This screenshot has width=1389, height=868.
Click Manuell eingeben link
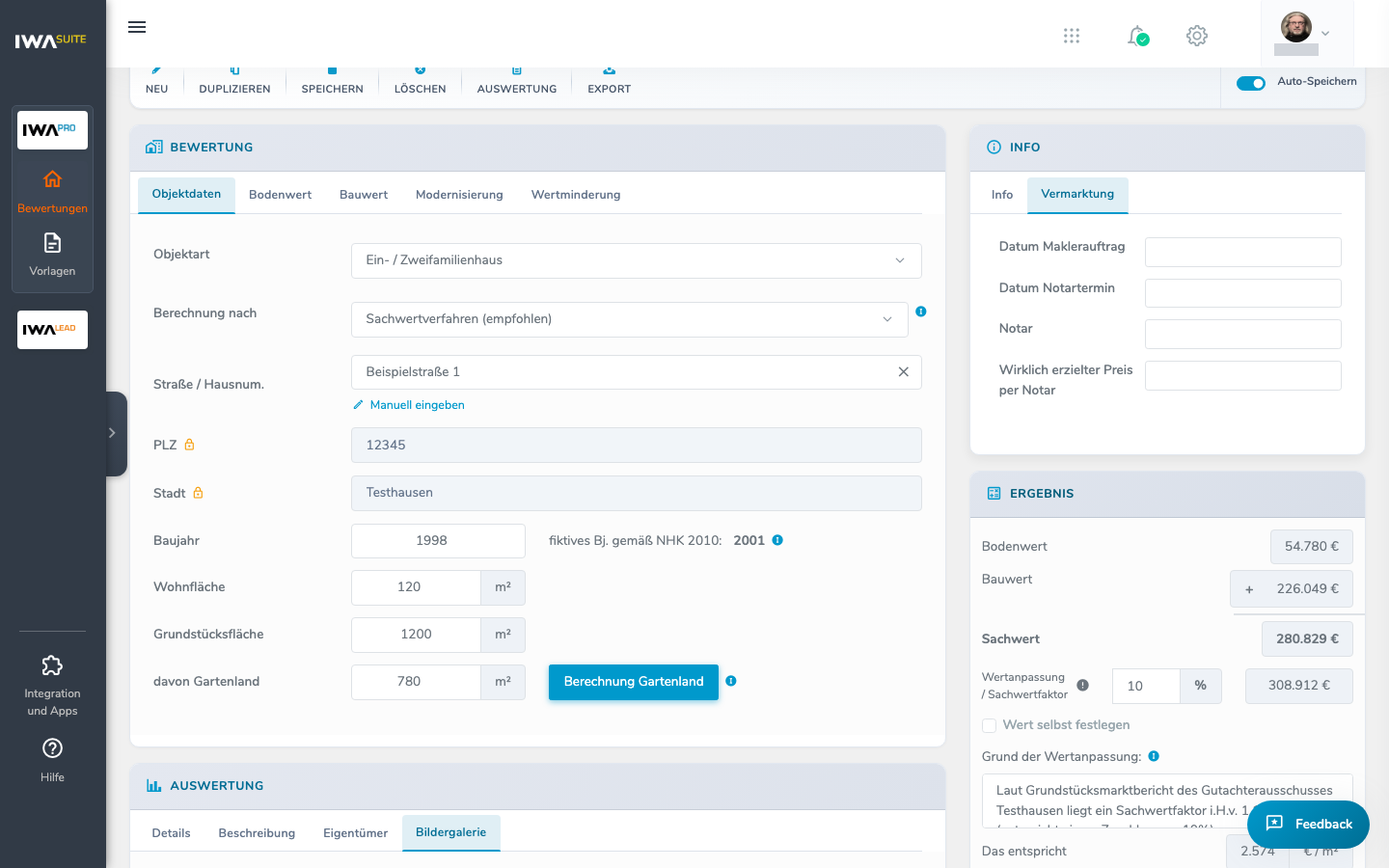pyautogui.click(x=409, y=405)
